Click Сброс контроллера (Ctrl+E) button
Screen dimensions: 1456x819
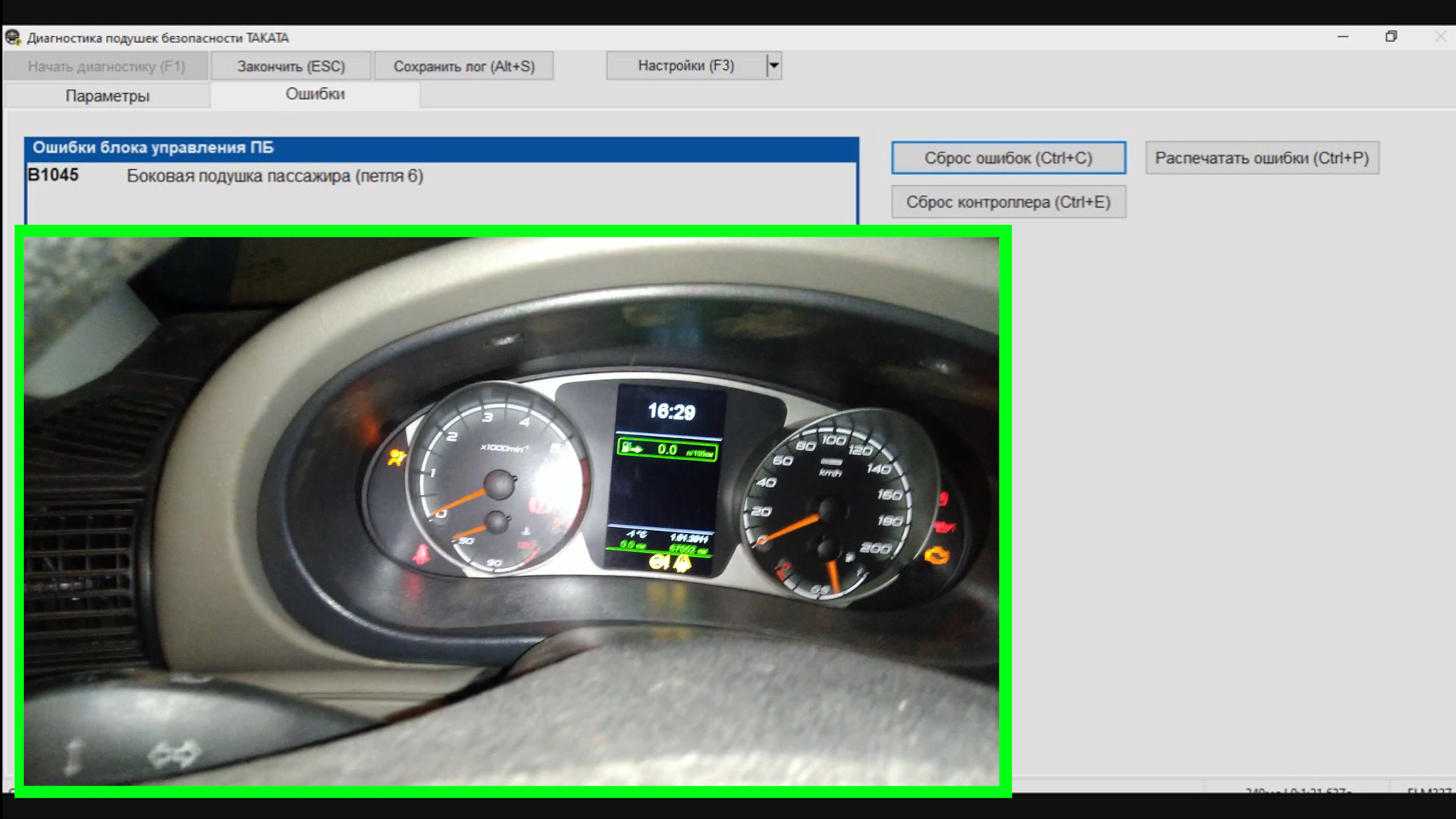click(1008, 202)
